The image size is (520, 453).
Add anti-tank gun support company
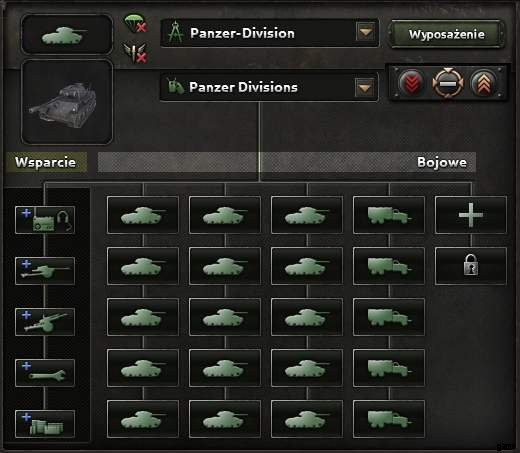coord(45,271)
